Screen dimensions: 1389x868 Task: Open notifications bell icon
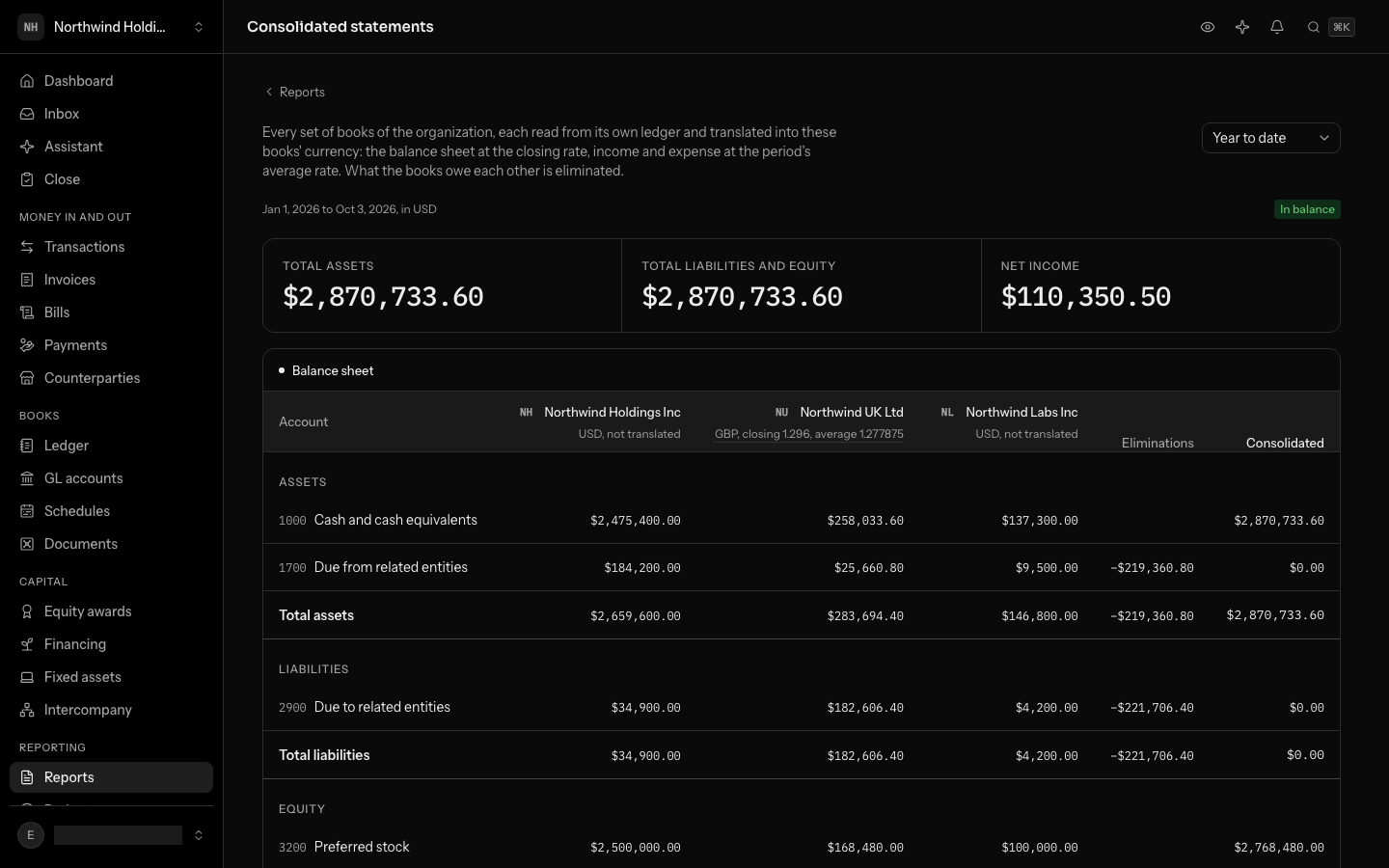coord(1277,27)
